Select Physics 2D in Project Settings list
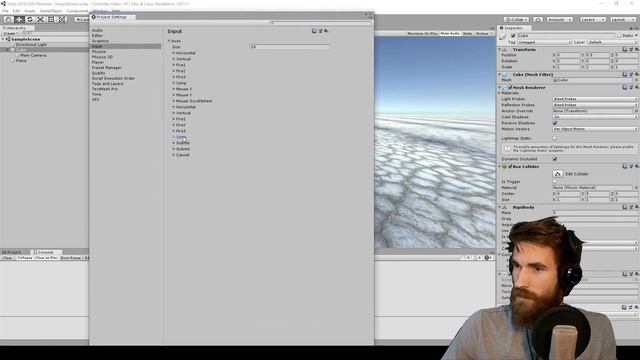 point(102,57)
